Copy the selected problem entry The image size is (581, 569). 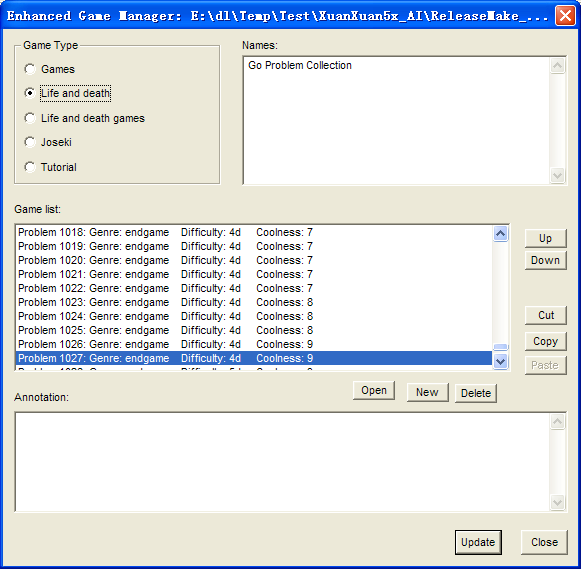(x=545, y=341)
